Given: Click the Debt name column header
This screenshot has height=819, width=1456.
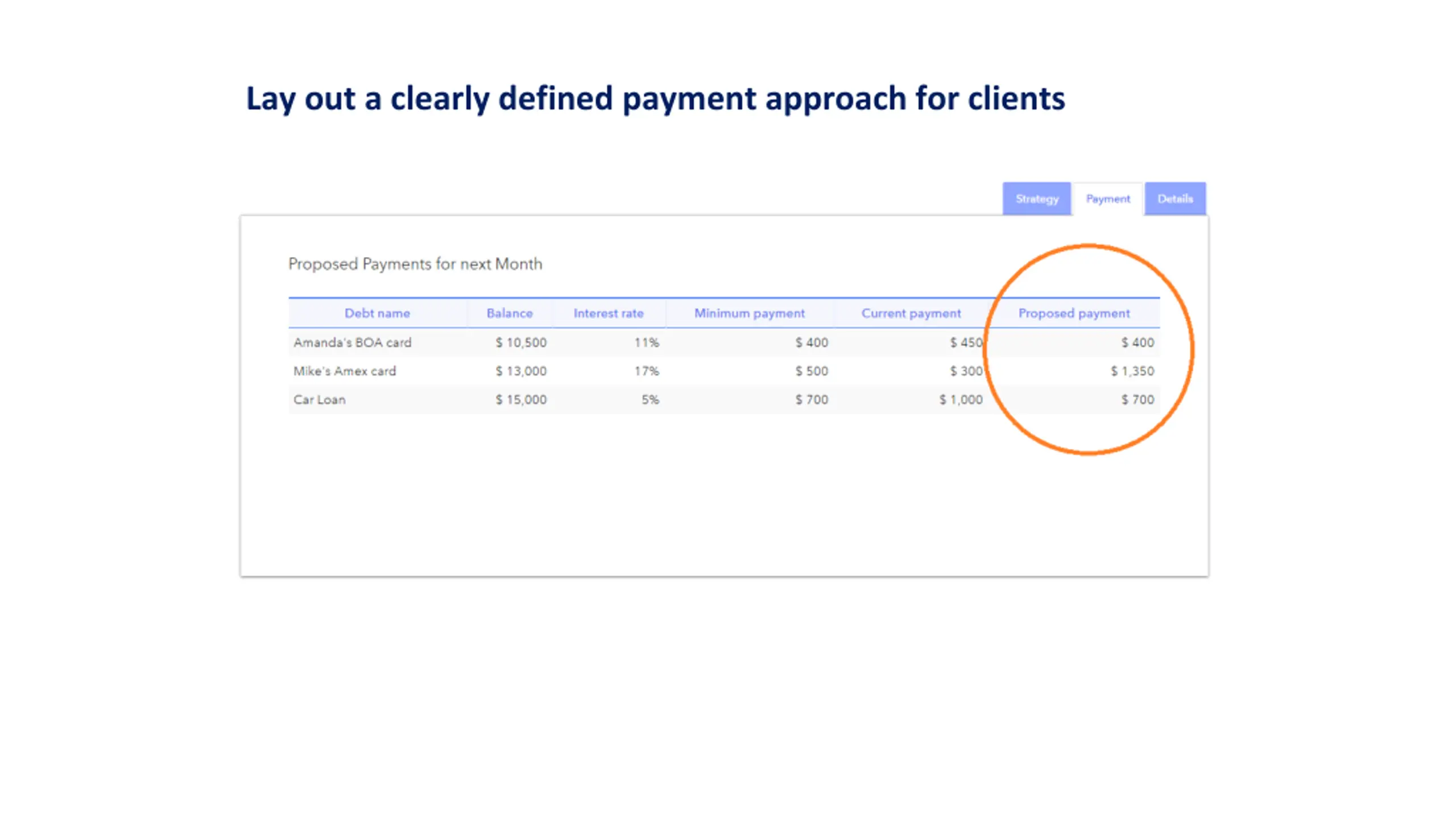Looking at the screenshot, I should pos(377,313).
